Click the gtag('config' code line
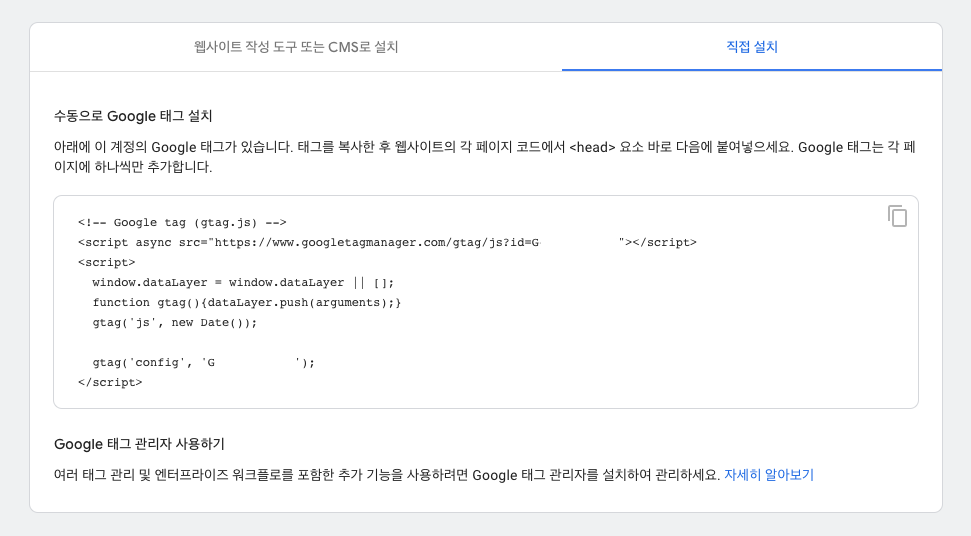Viewport: 971px width, 536px height. [x=204, y=363]
